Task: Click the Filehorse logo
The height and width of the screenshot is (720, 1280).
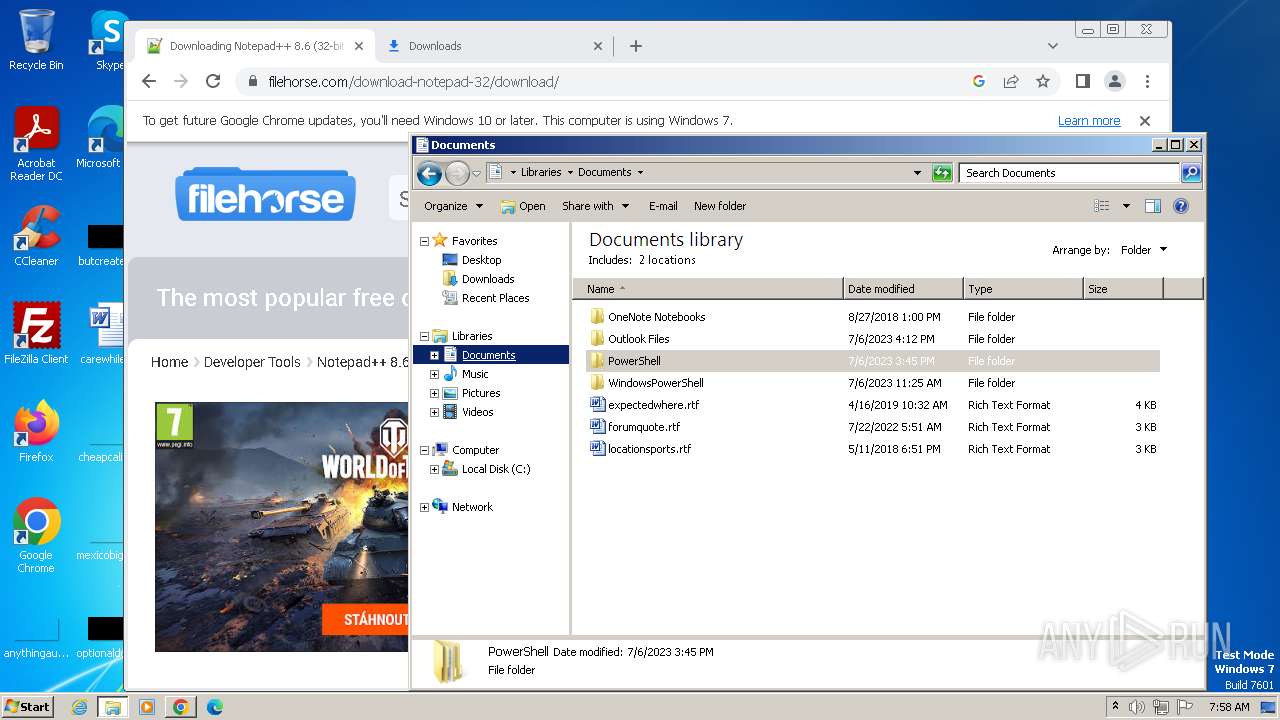Action: click(x=265, y=194)
